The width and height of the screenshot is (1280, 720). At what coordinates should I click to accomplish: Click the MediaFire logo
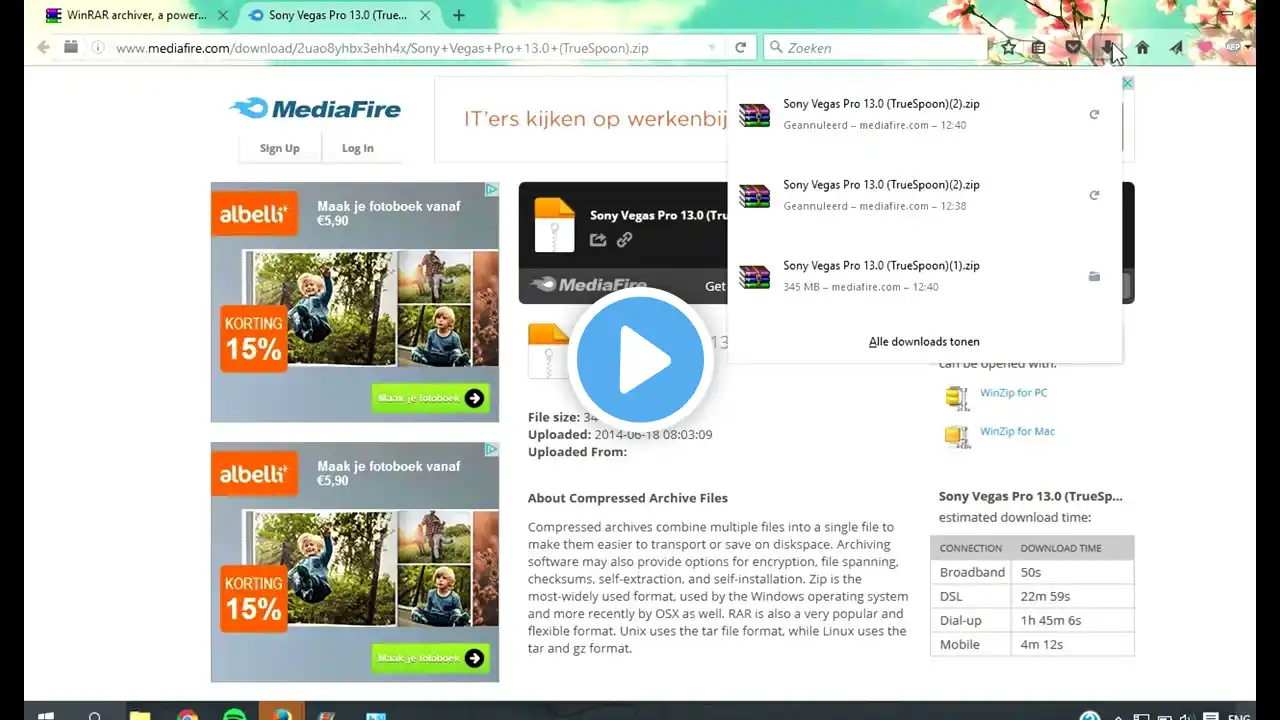click(315, 109)
